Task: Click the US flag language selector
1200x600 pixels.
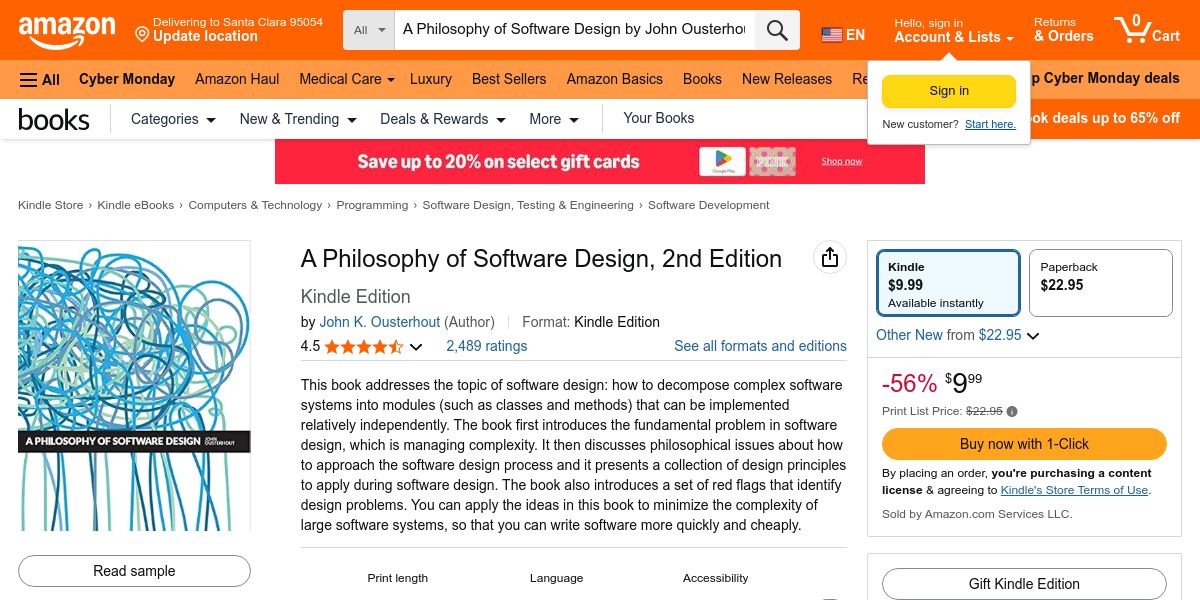Action: coord(843,35)
